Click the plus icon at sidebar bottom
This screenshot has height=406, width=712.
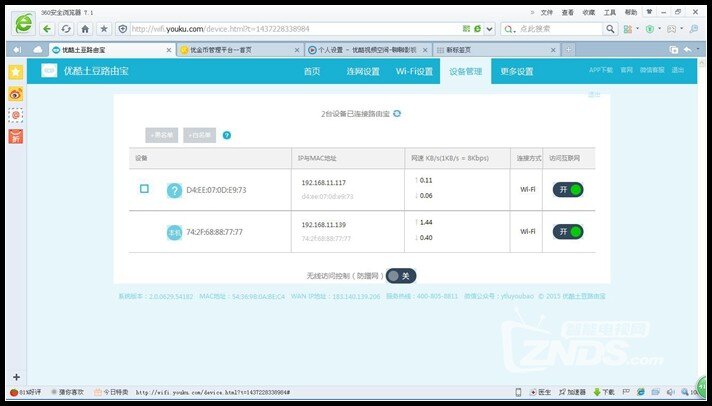click(x=15, y=348)
